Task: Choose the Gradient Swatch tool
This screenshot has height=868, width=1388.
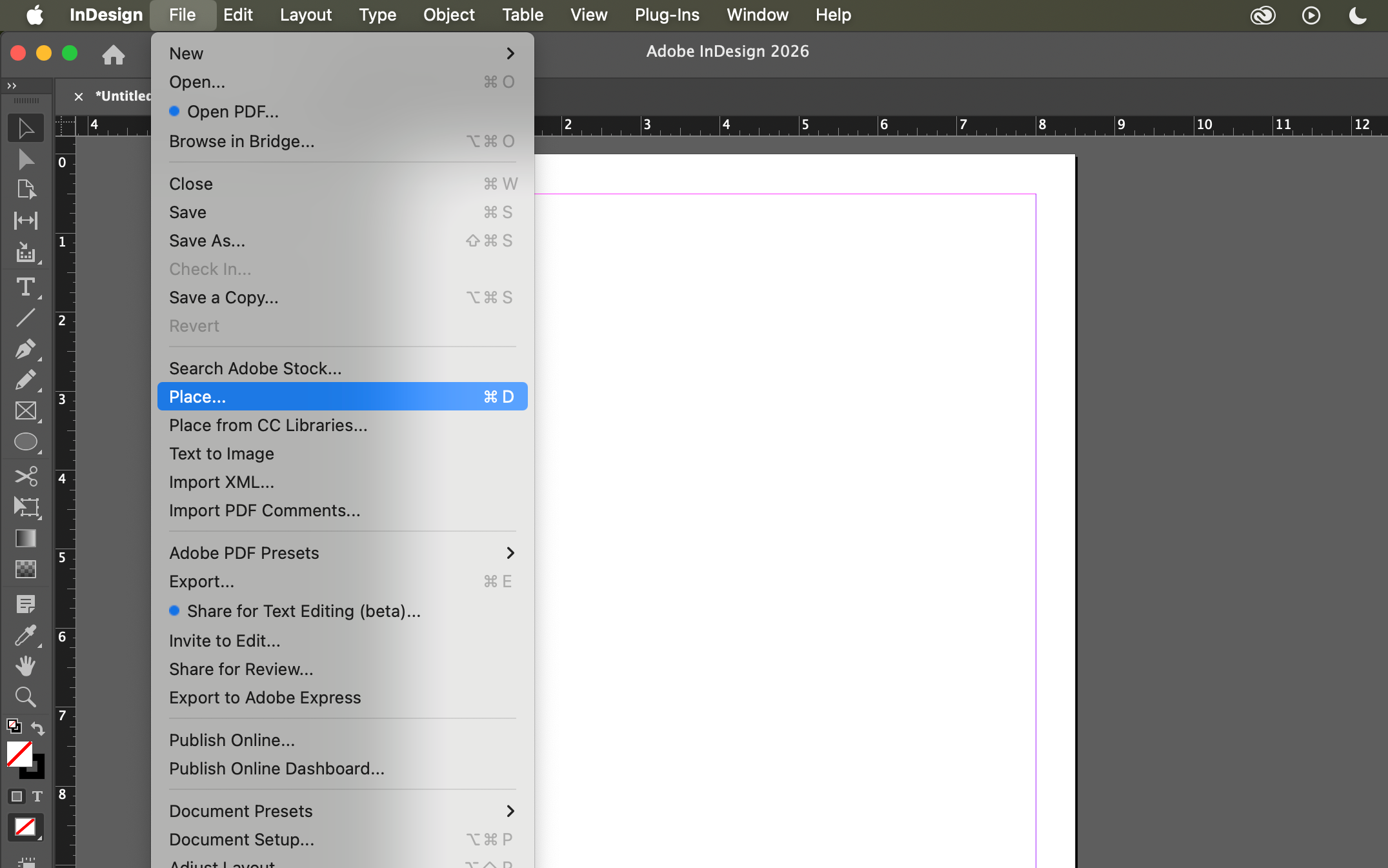Action: point(26,538)
